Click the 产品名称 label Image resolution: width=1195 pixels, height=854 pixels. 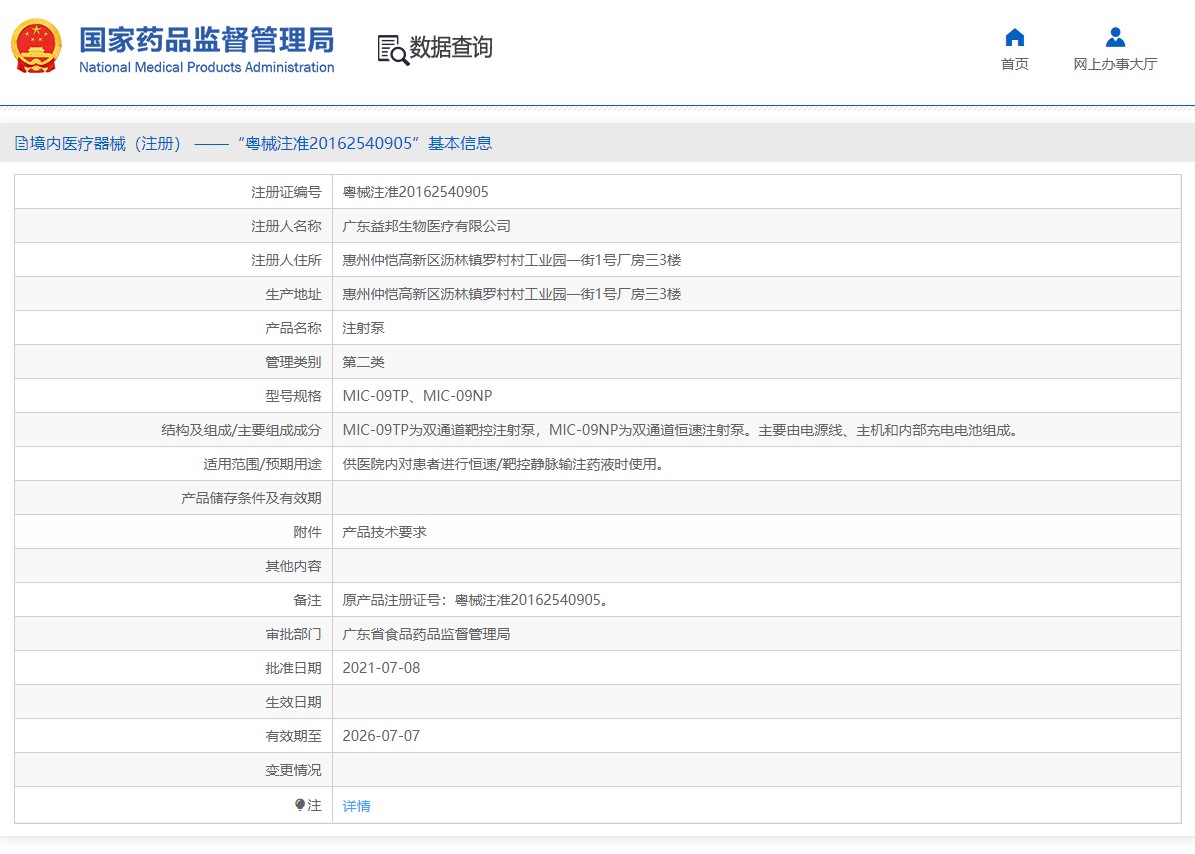click(293, 328)
